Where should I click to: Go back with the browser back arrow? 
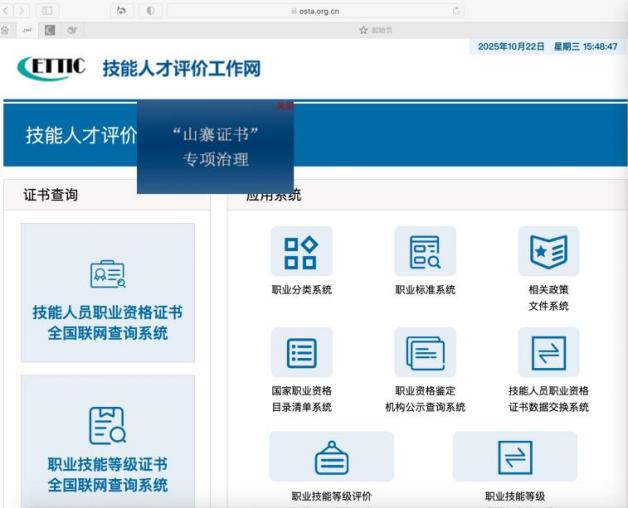(6, 10)
